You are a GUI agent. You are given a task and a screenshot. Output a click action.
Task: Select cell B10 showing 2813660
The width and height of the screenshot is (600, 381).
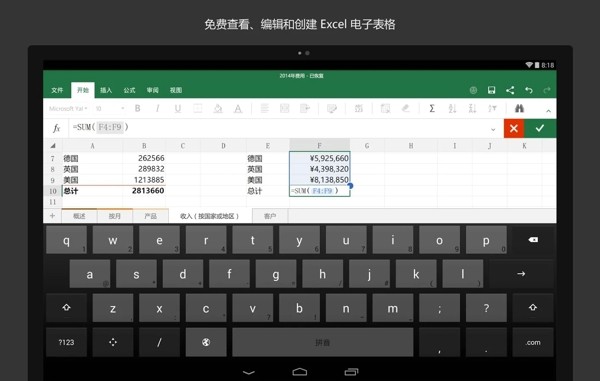point(144,190)
